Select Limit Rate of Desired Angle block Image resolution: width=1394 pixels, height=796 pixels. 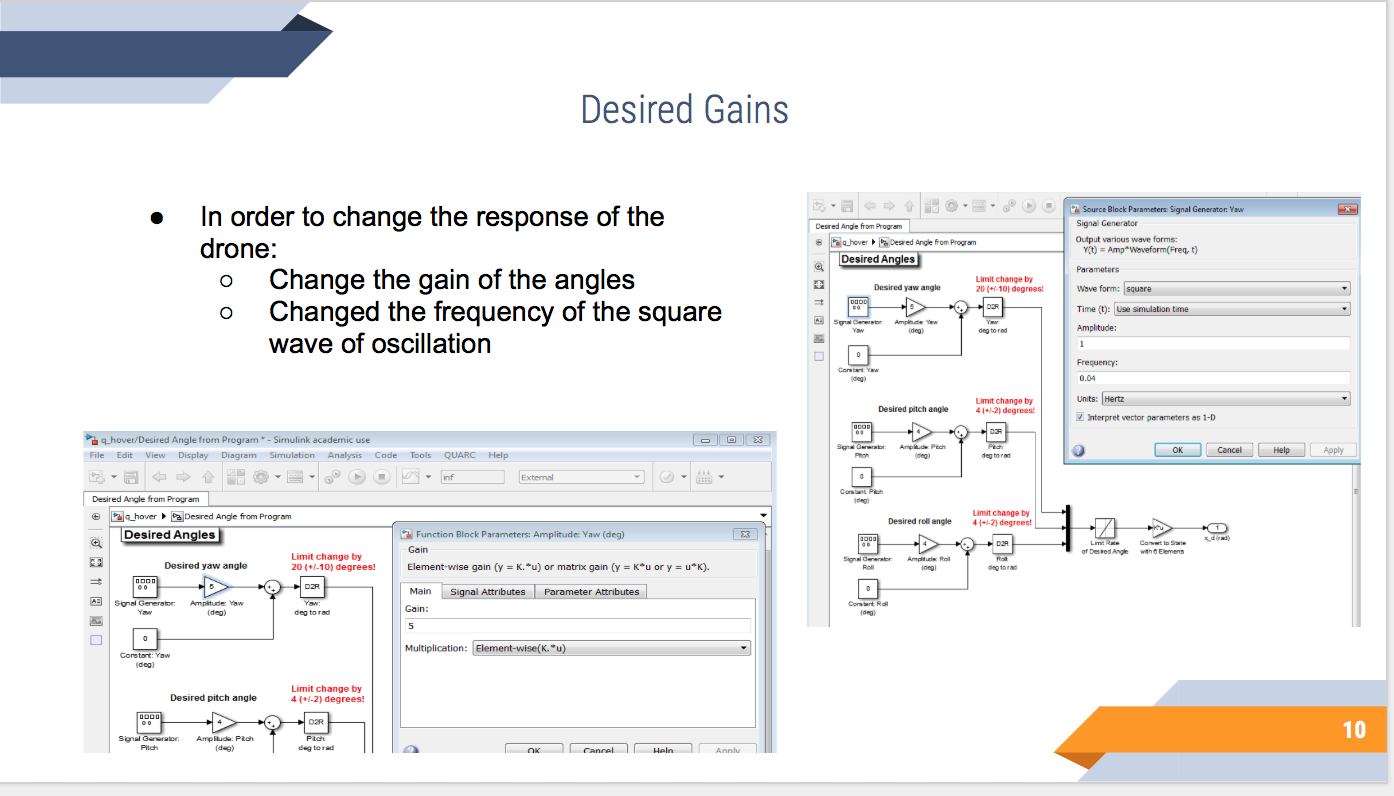point(1105,528)
